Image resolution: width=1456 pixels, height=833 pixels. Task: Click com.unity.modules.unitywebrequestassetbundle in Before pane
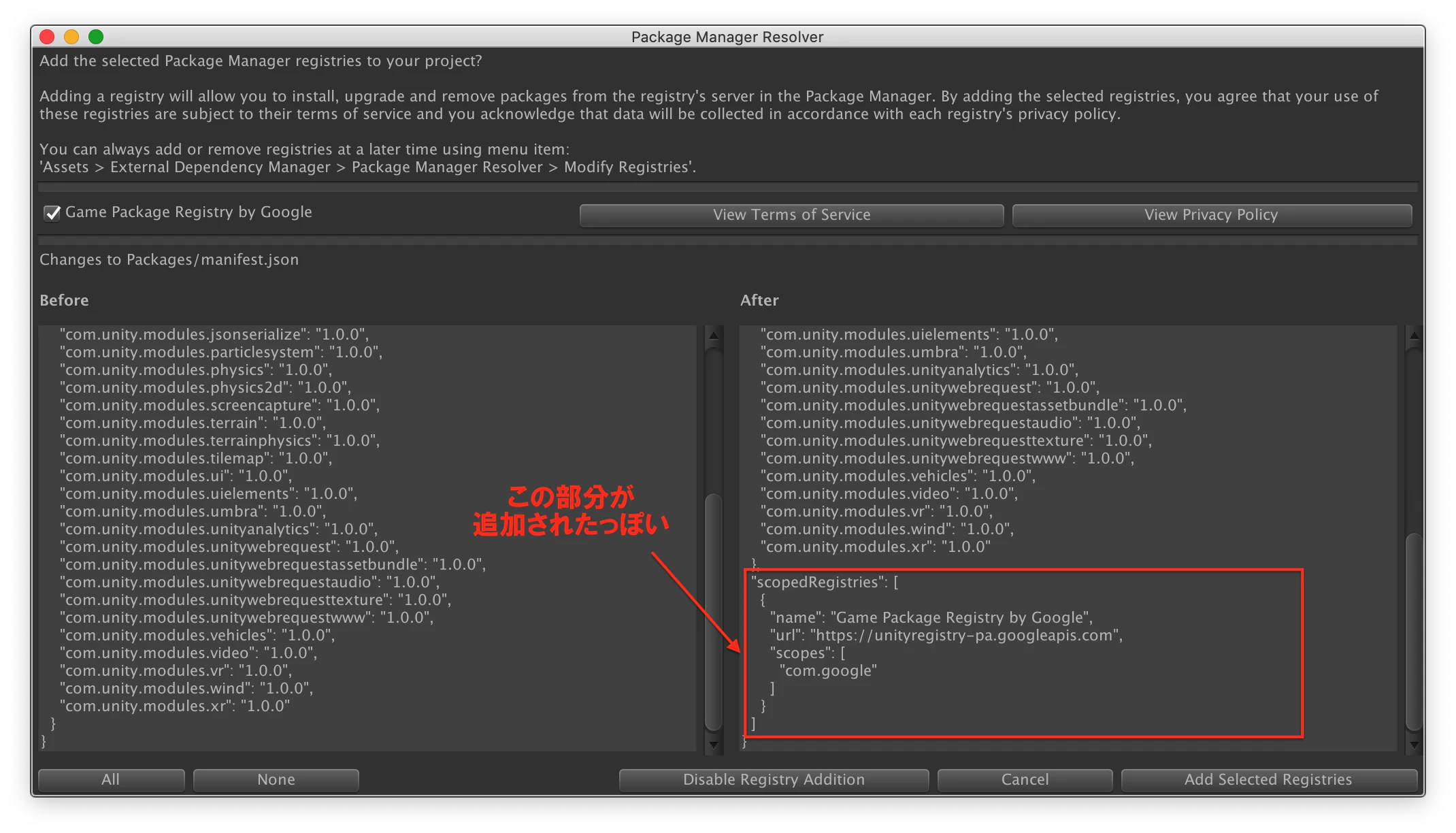(x=273, y=565)
